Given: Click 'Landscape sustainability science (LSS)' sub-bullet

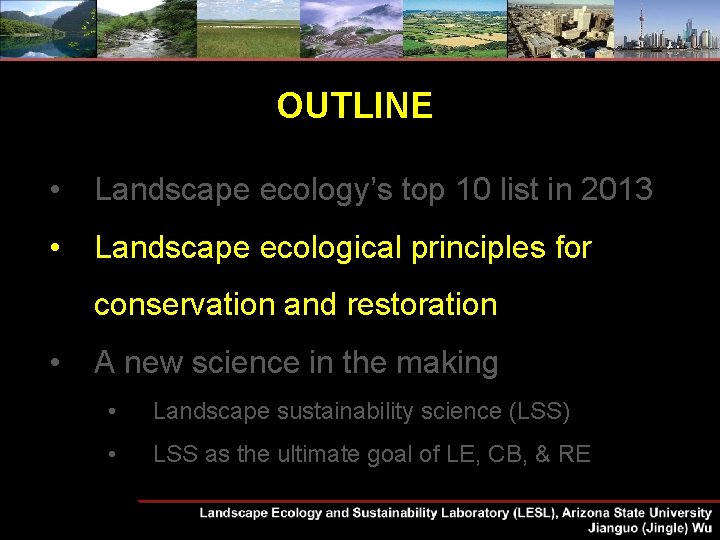Looking at the screenshot, I should (361, 411).
